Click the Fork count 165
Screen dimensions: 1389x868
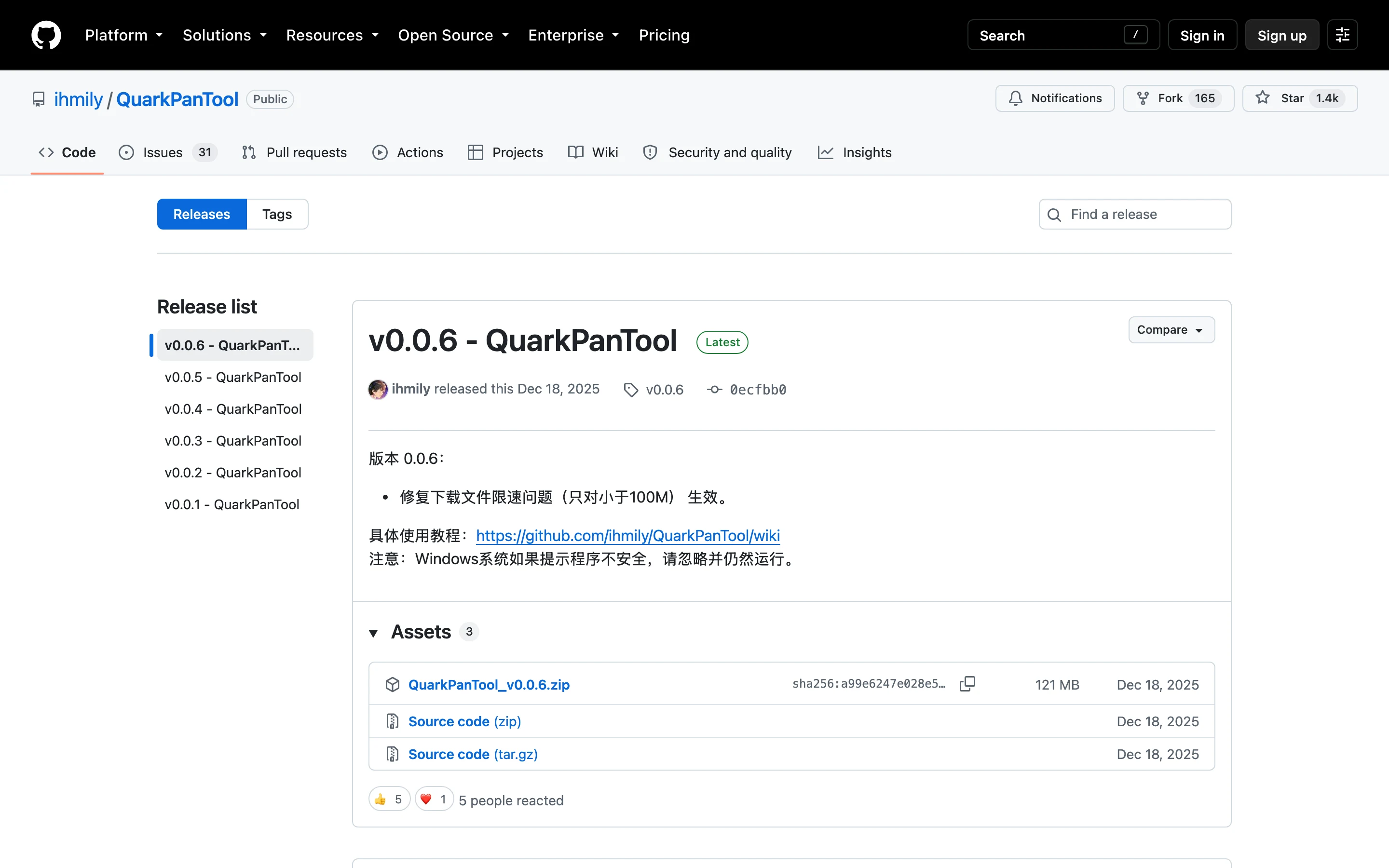pos(1205,98)
